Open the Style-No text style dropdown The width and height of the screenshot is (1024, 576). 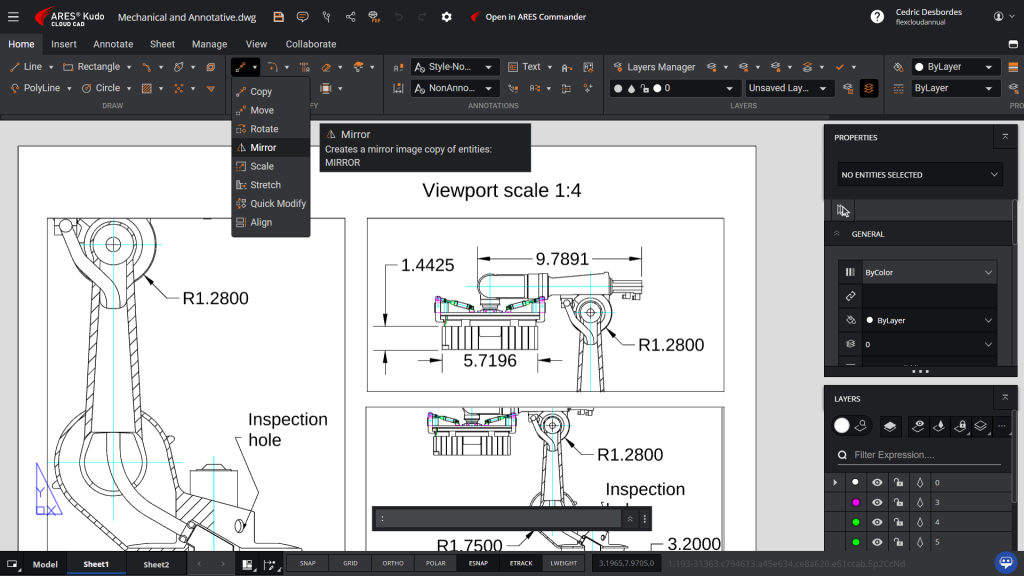point(455,67)
